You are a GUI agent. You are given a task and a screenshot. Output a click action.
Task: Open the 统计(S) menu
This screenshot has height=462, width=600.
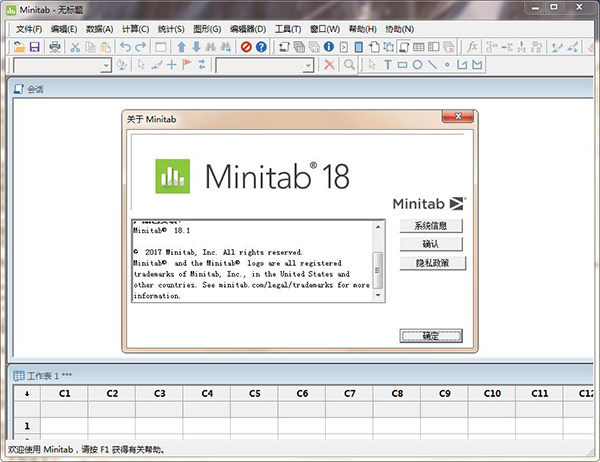(173, 28)
